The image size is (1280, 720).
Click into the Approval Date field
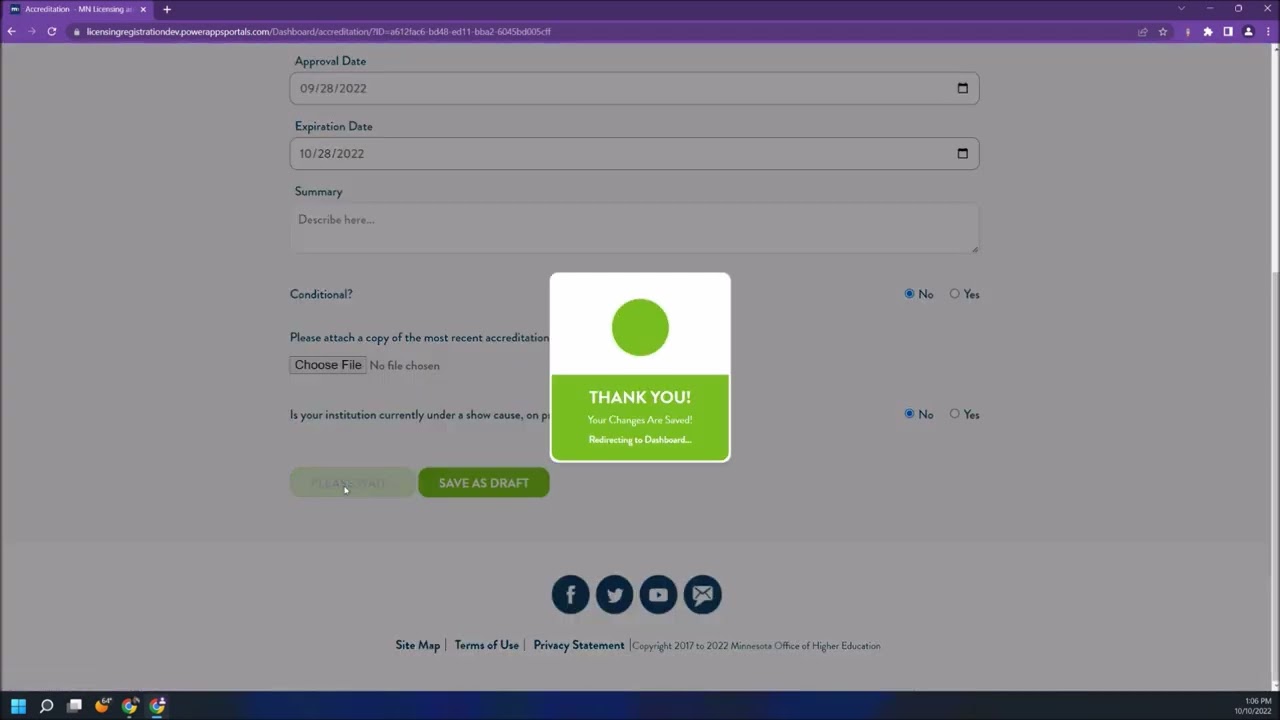click(x=634, y=88)
